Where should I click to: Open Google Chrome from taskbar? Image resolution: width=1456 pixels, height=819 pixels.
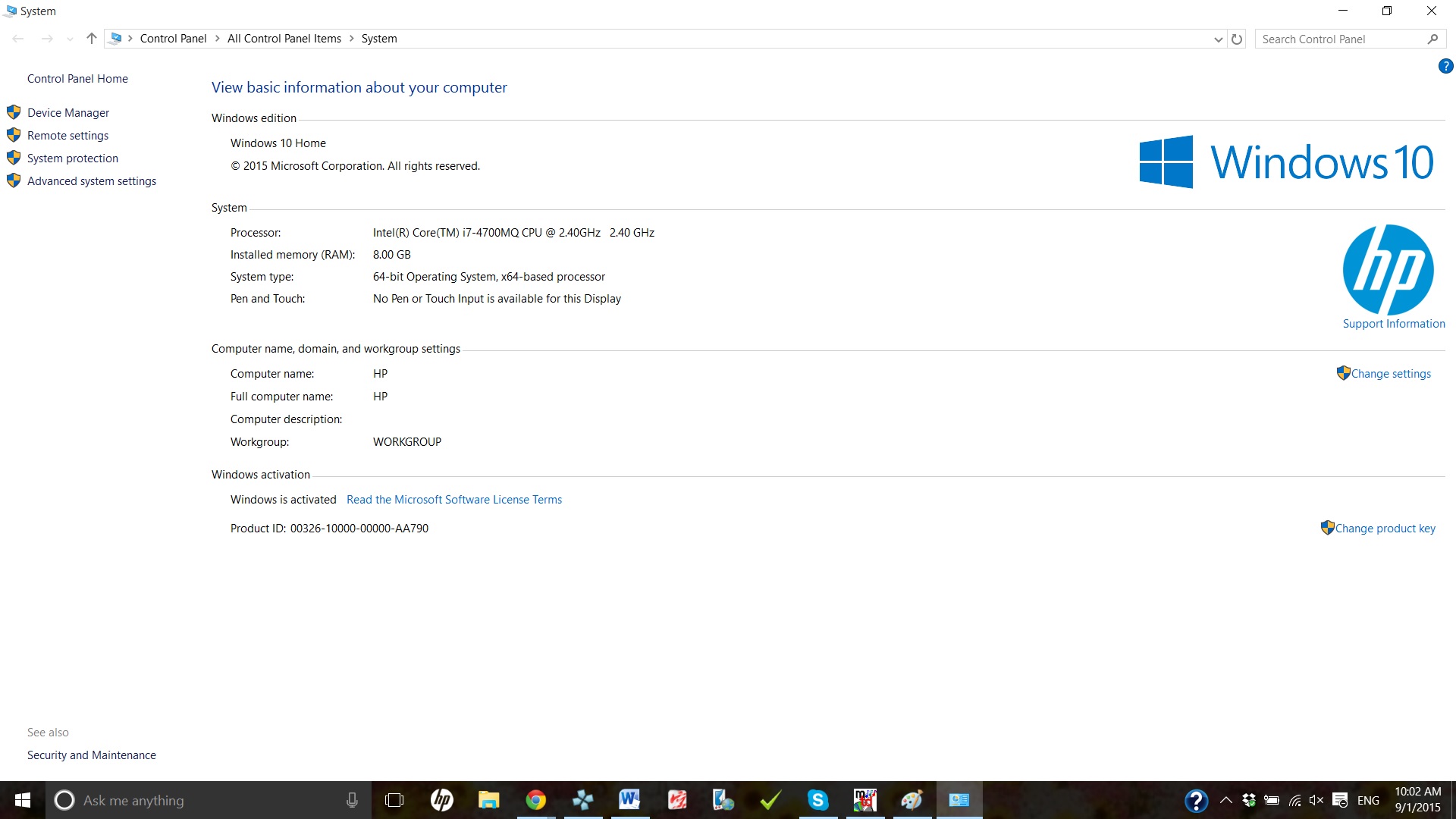point(536,800)
